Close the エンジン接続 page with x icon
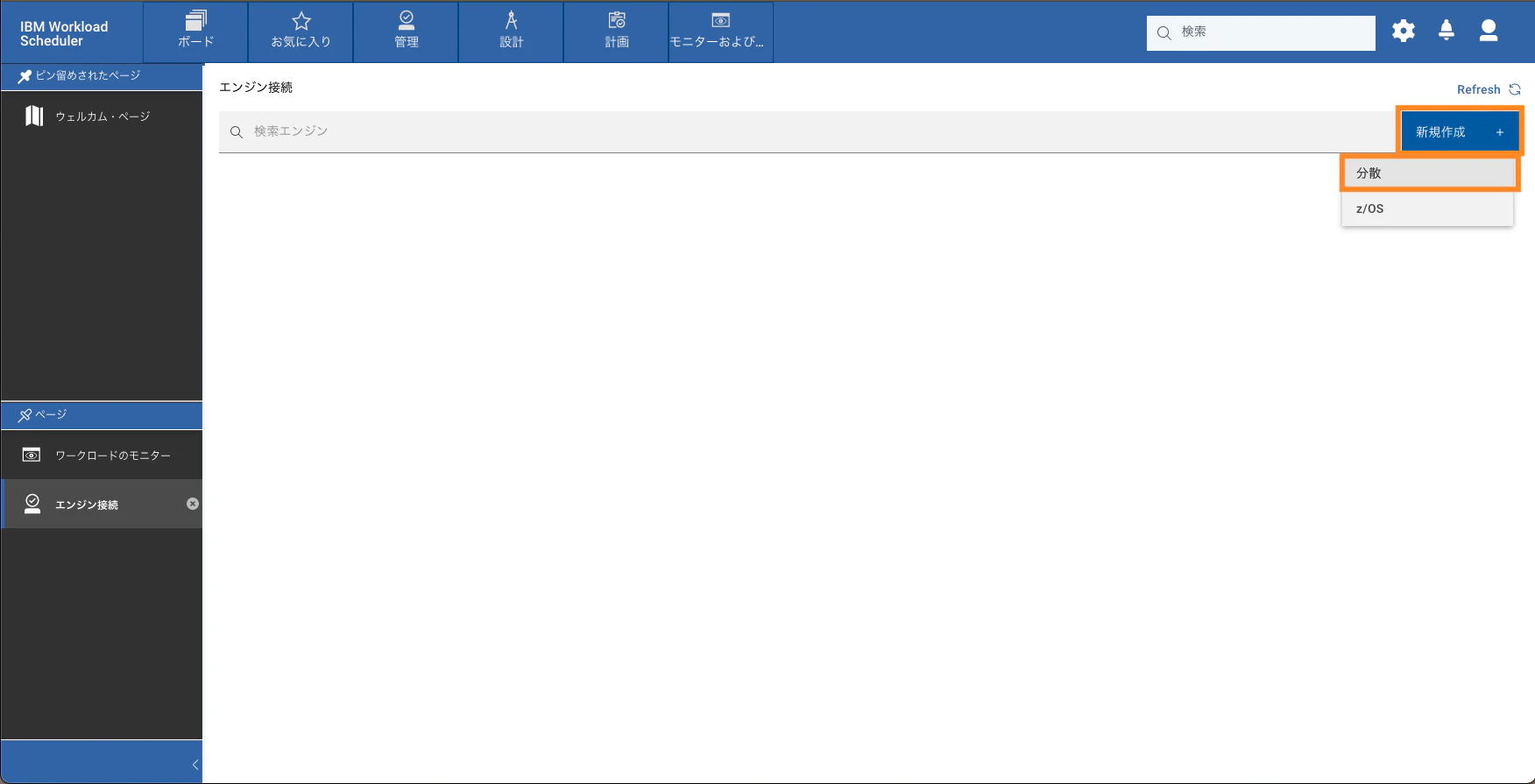 coord(193,504)
